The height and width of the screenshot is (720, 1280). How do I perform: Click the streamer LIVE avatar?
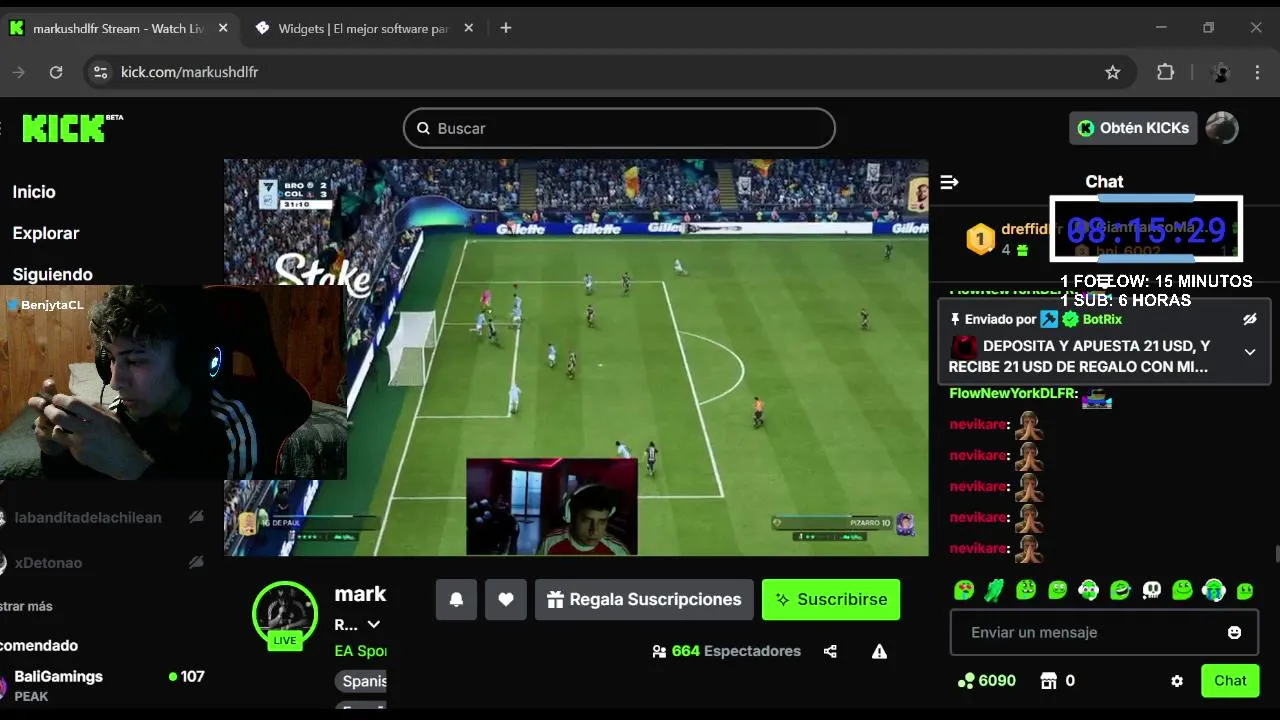coord(285,614)
